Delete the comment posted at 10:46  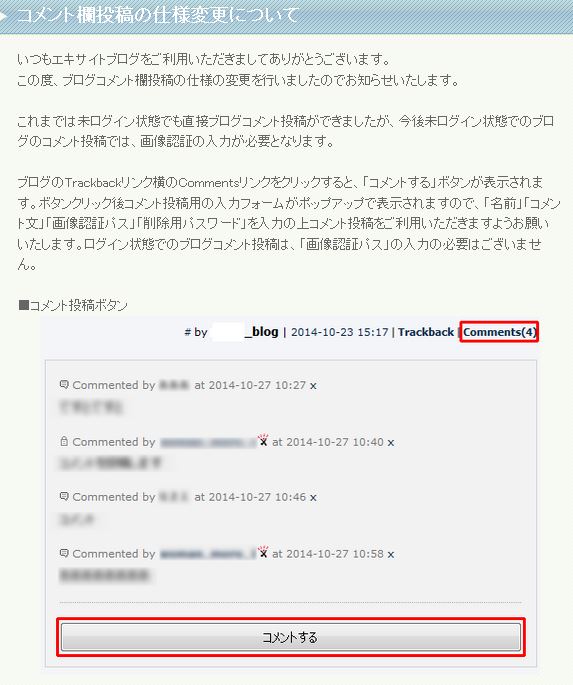click(313, 498)
